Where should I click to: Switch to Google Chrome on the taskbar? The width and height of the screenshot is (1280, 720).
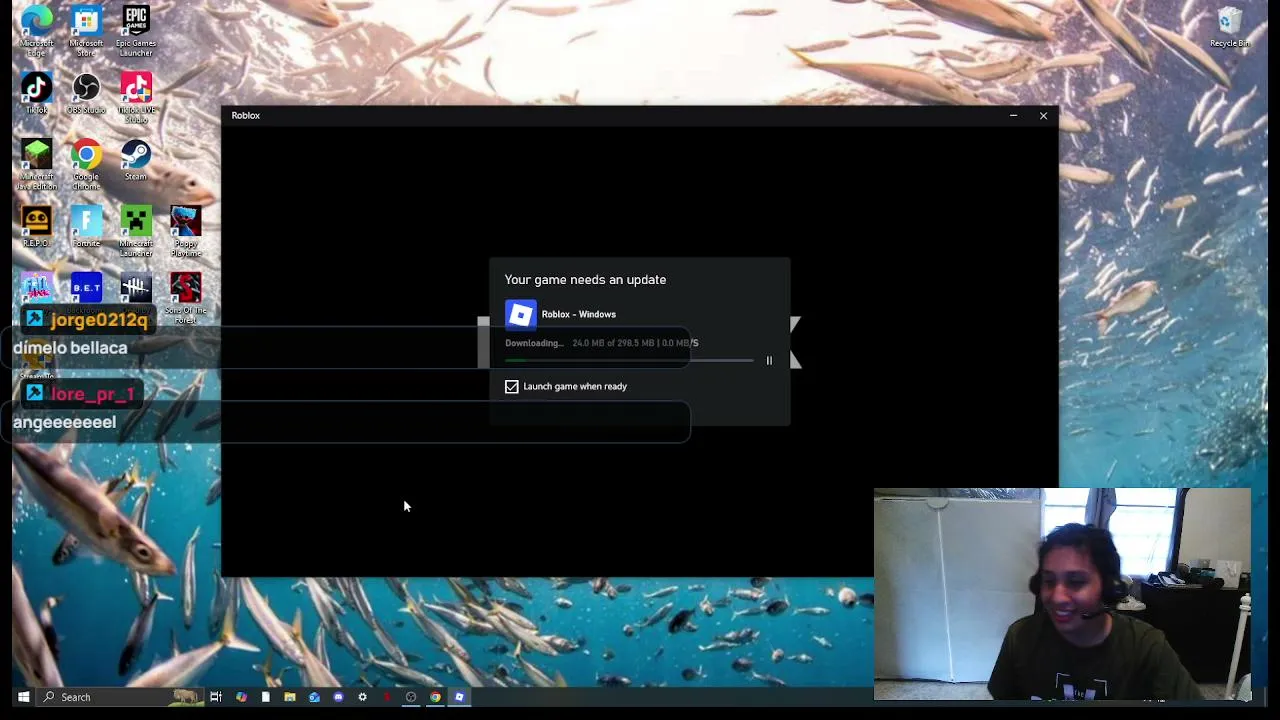(435, 697)
